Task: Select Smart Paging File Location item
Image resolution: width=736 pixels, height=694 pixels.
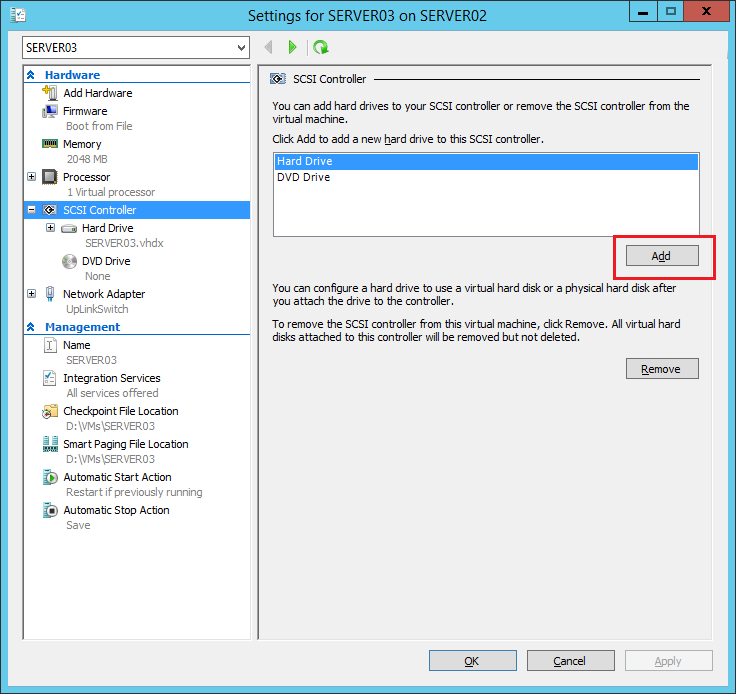Action: click(126, 444)
